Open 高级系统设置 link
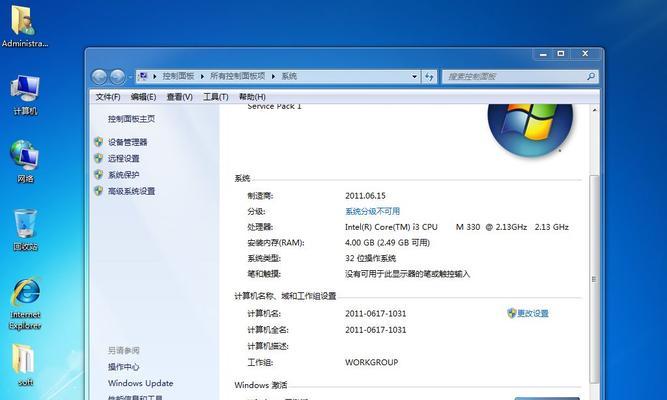 (x=131, y=191)
